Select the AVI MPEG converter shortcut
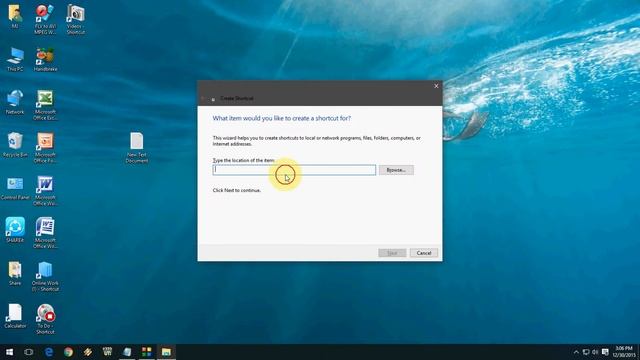This screenshot has height=360, width=640. coord(45,19)
